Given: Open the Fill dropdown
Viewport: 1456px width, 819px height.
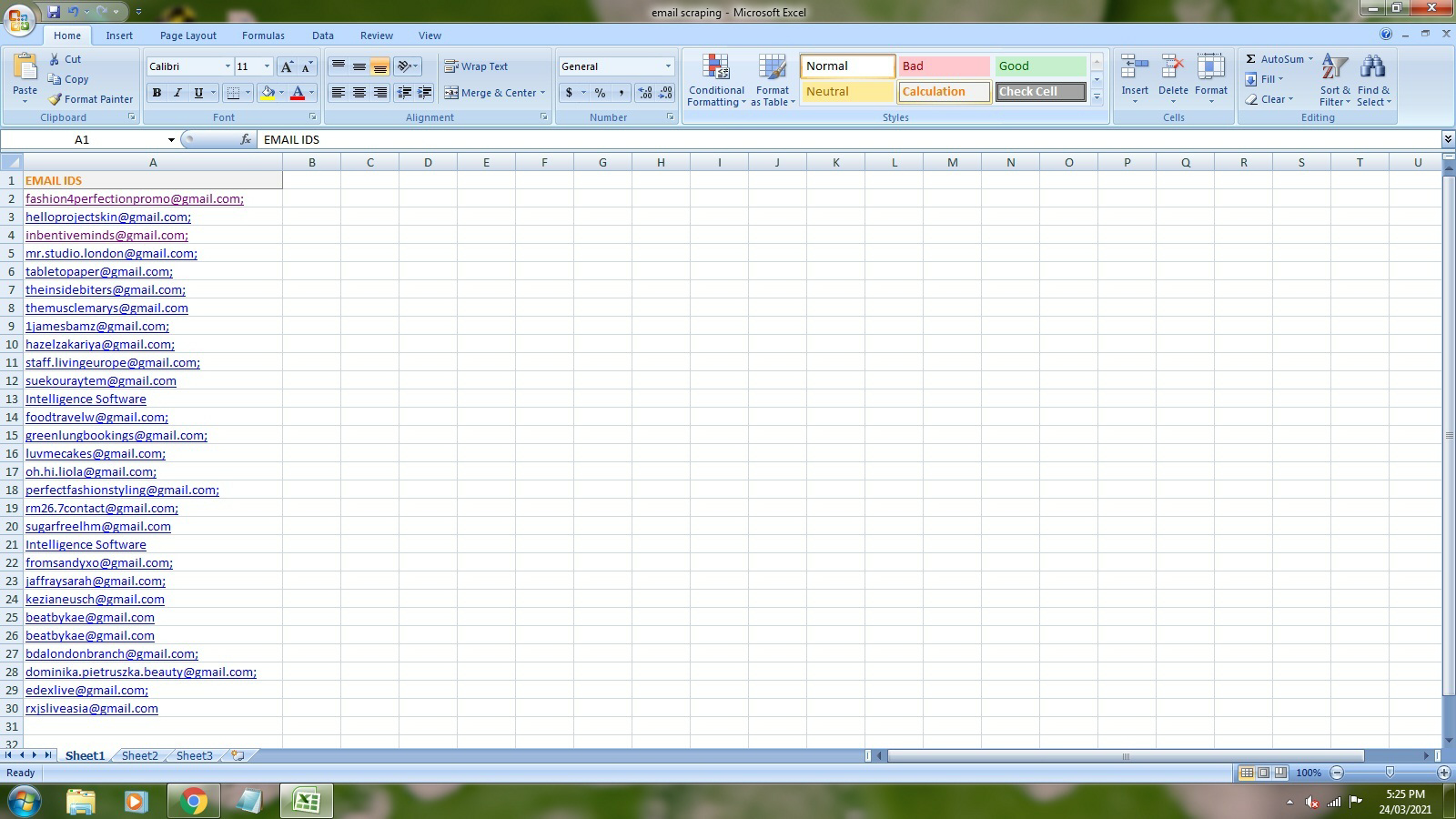Looking at the screenshot, I should click(1264, 79).
